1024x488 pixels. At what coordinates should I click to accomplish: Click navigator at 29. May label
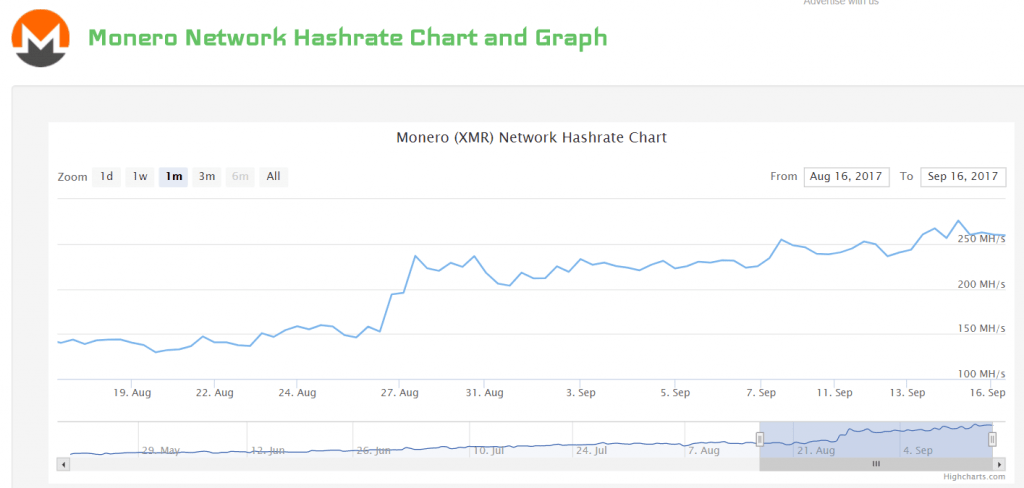pyautogui.click(x=160, y=450)
